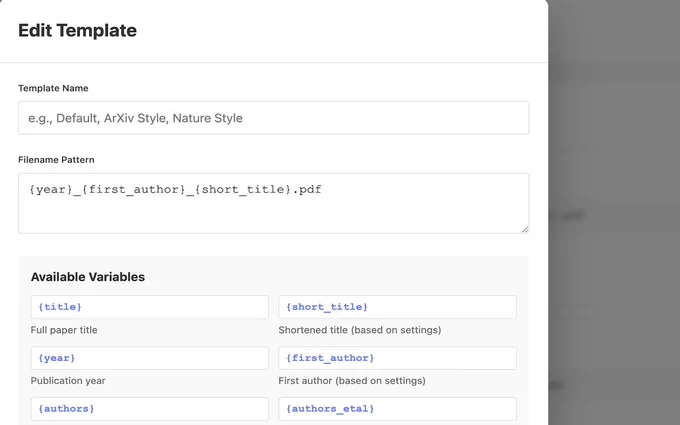The width and height of the screenshot is (680, 425).
Task: Click the Filename Pattern field label
Action: (56, 160)
